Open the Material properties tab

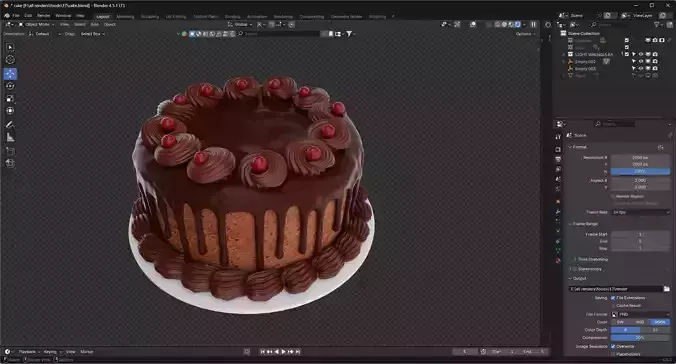click(558, 260)
